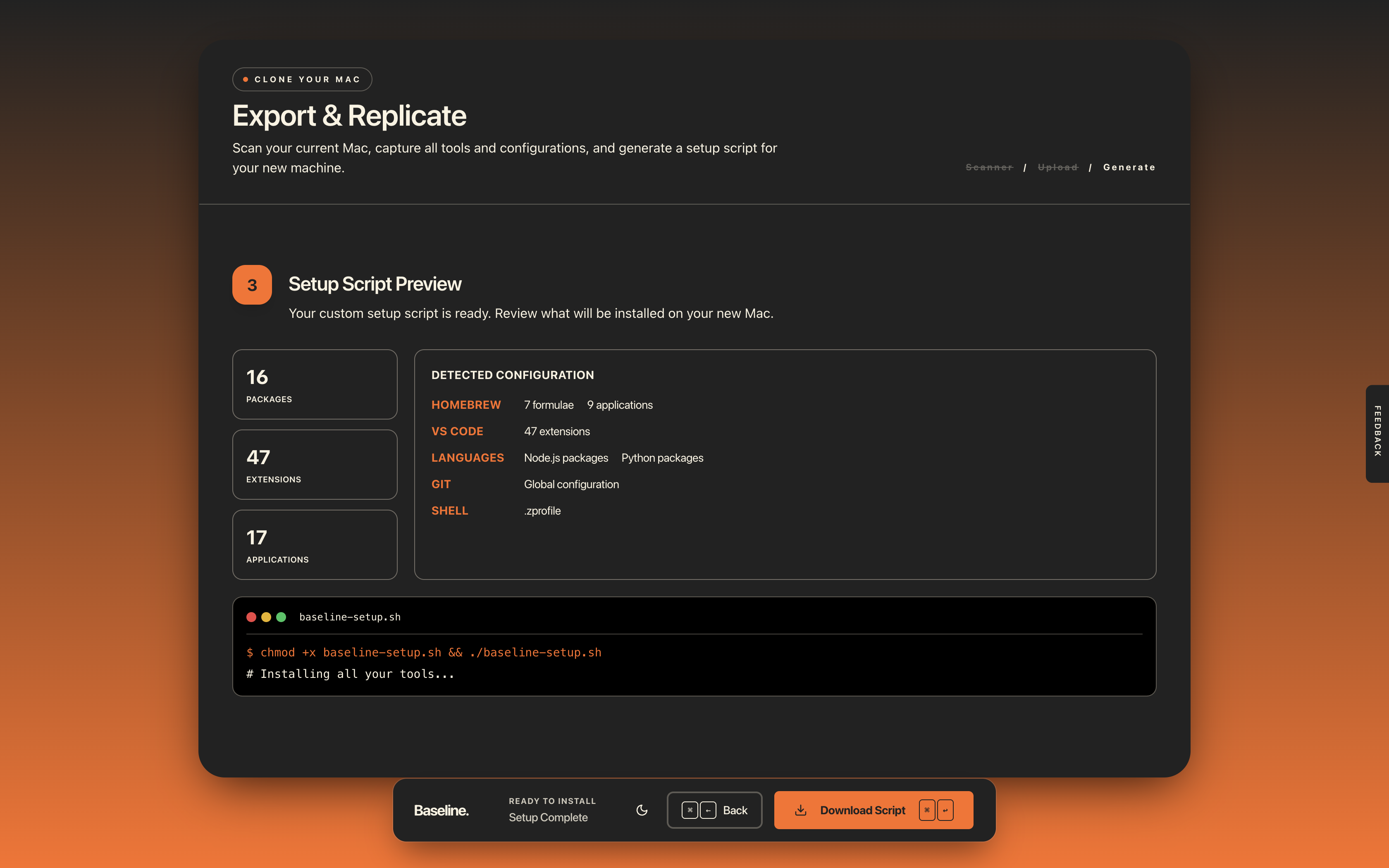The image size is (1389, 868).
Task: Open the Scanner breadcrumb step
Action: click(x=989, y=167)
